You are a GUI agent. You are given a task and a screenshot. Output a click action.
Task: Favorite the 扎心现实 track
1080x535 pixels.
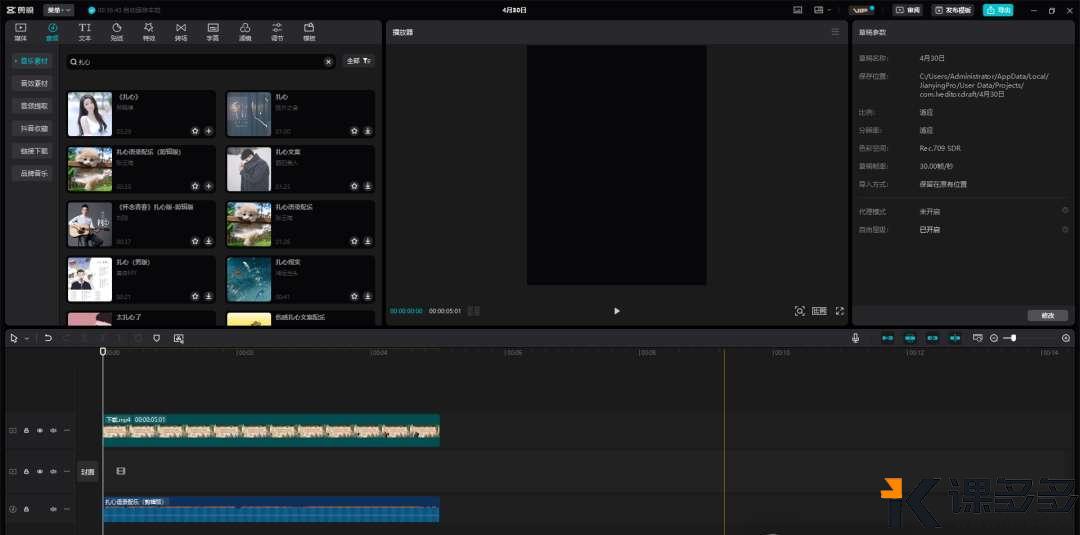(x=354, y=296)
